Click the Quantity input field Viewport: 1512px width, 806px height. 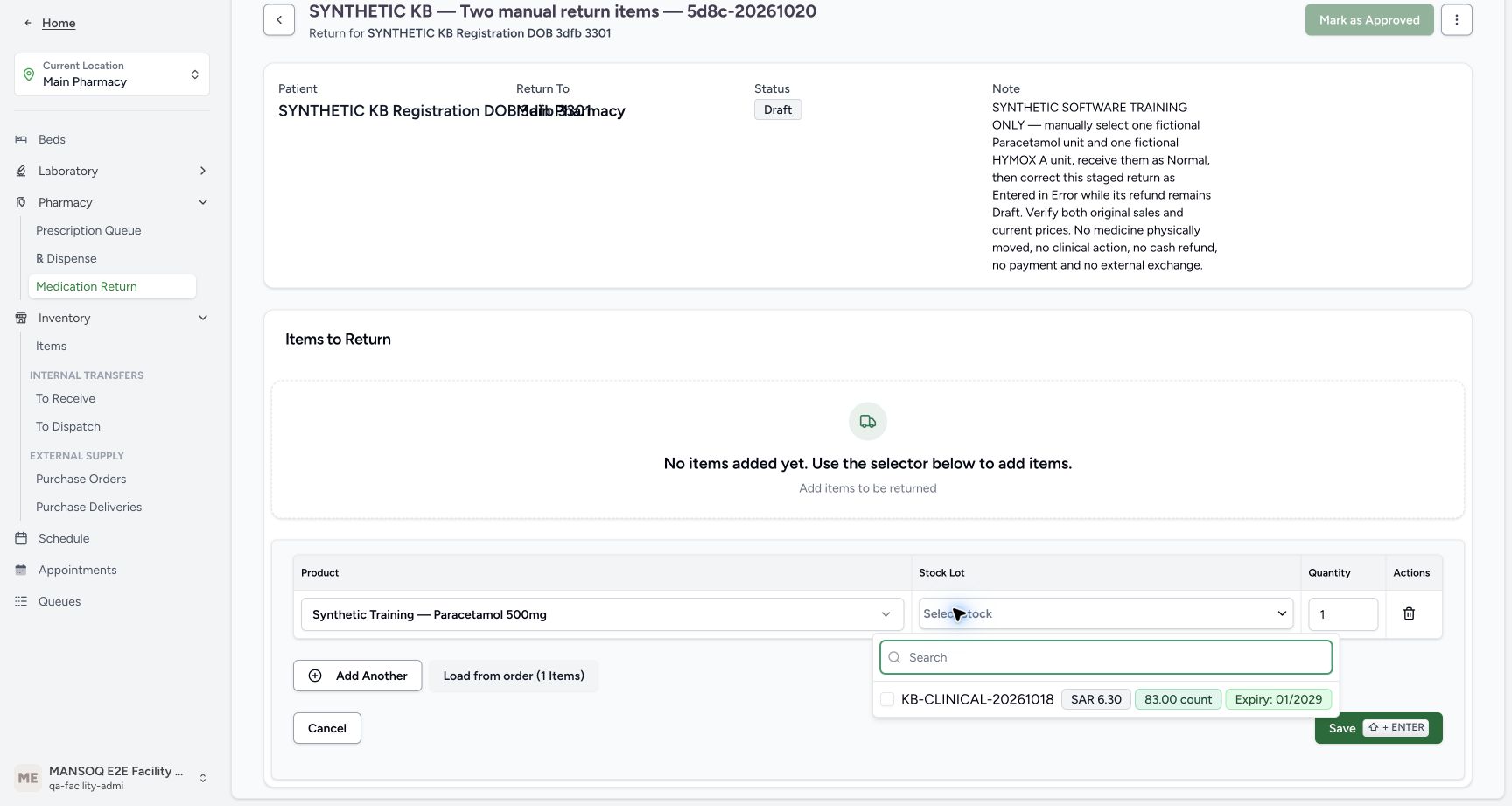pos(1343,614)
